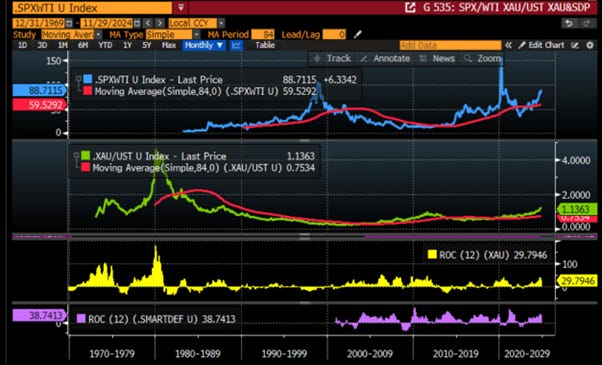This screenshot has width=602, height=365.
Task: Click the ROC (12) (XAU) legend text
Action: point(493,254)
